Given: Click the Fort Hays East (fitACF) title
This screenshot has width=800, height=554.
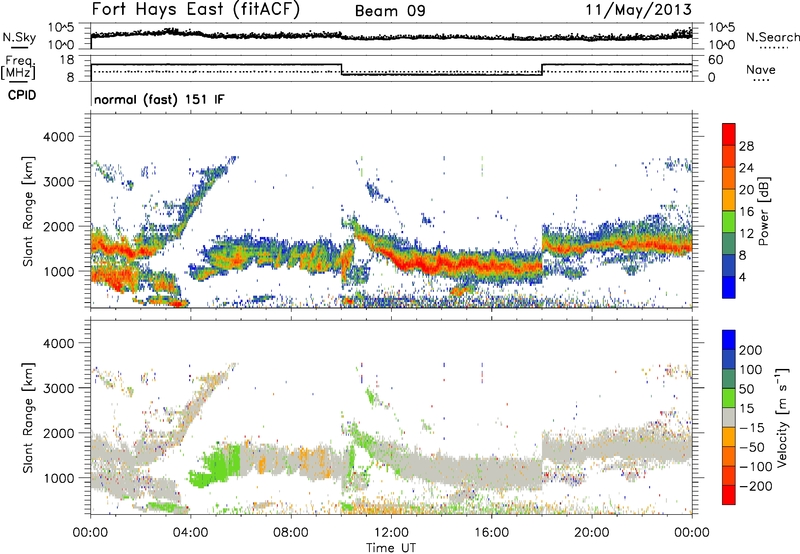Looking at the screenshot, I should [x=196, y=9].
